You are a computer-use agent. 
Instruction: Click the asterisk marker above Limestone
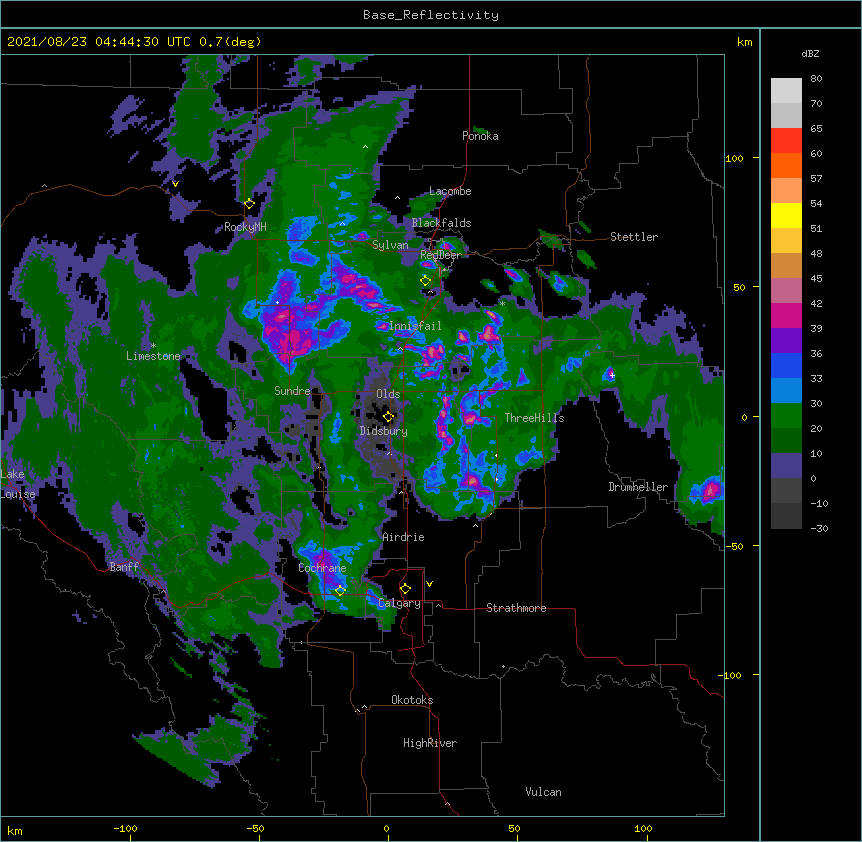tap(153, 346)
